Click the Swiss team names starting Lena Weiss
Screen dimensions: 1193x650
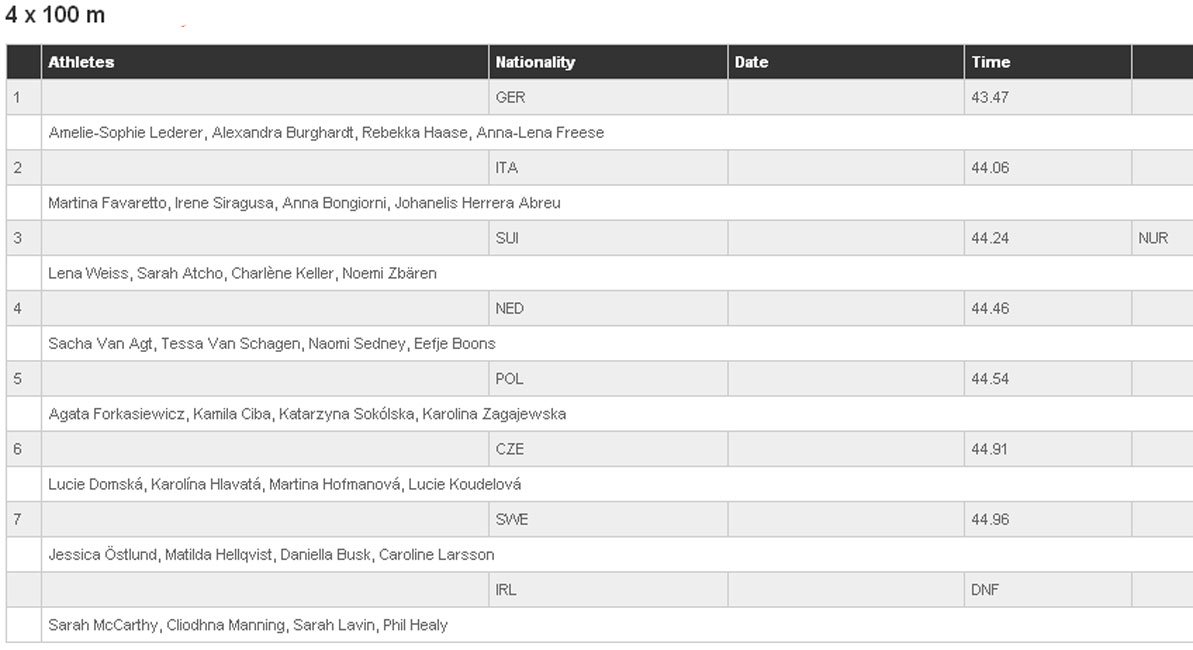tap(242, 273)
